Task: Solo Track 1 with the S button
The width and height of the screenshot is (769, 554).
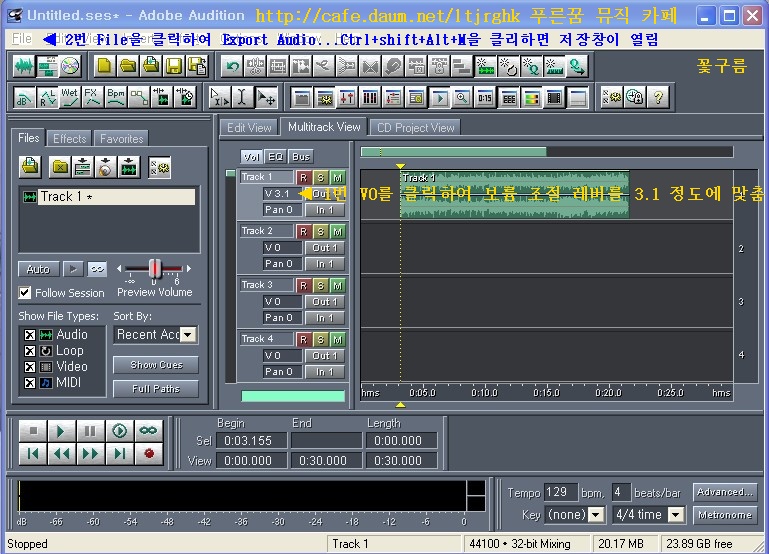Action: coord(320,177)
